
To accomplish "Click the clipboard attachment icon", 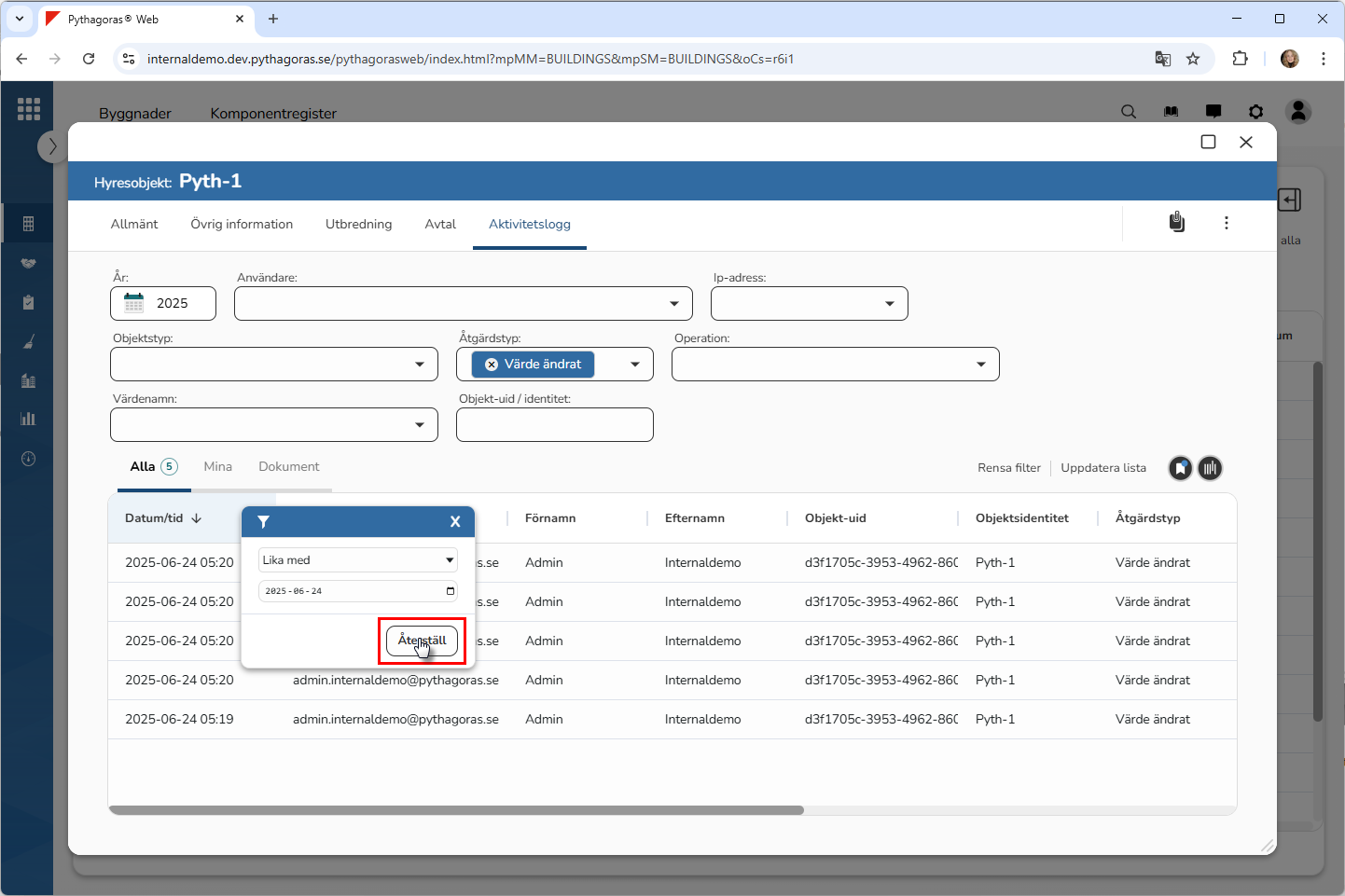I will pos(1177,222).
